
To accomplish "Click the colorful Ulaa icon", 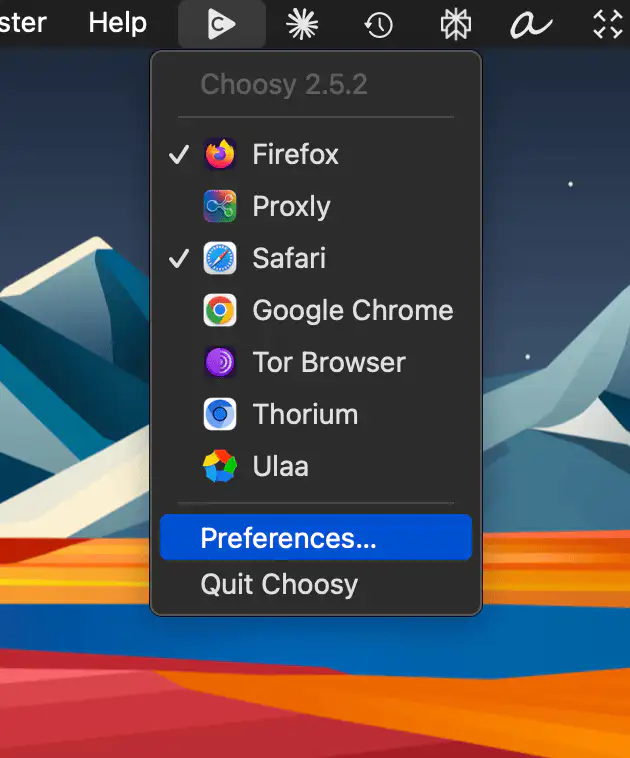I will (x=220, y=466).
